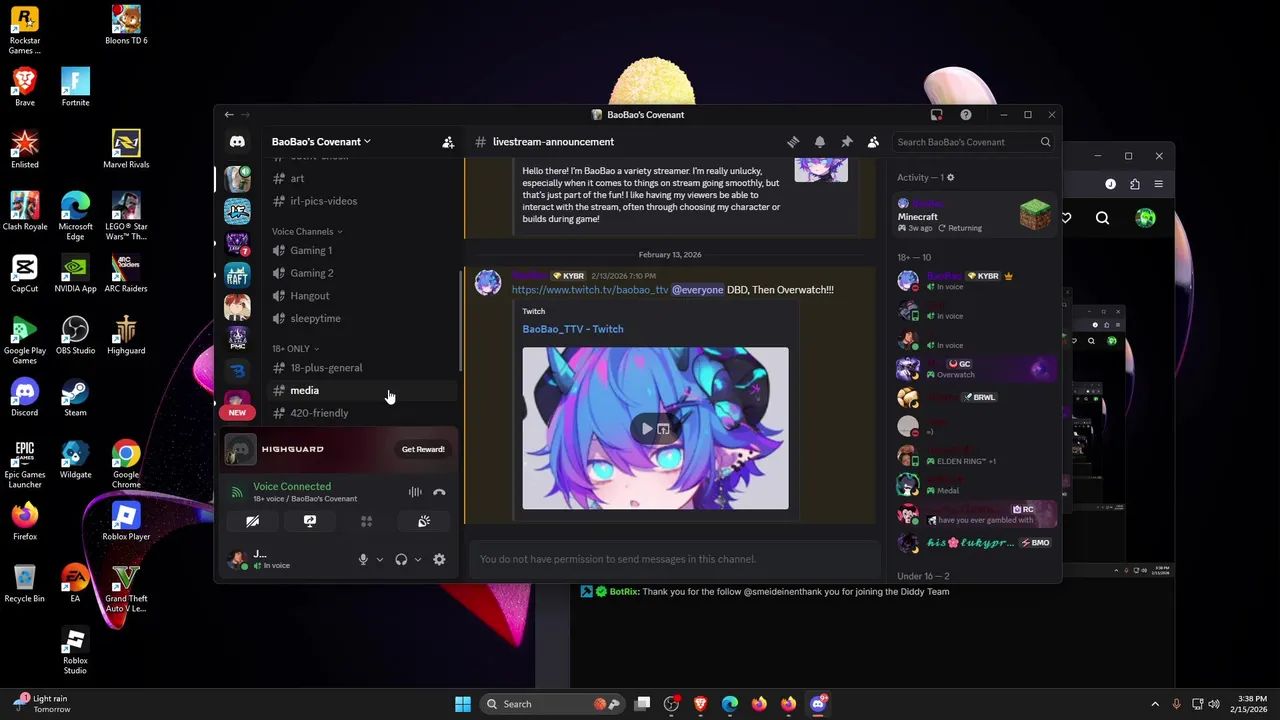Click the RAFT server icon in sidebar
The image size is (1280, 720).
237,274
